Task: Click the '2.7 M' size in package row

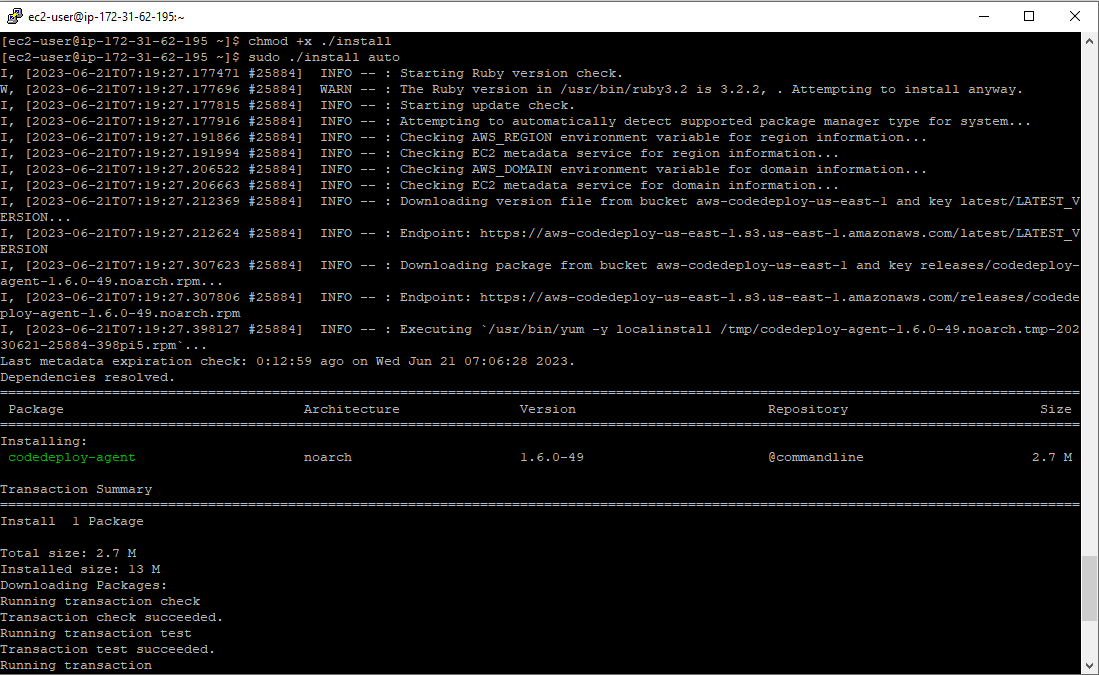Action: click(x=1052, y=458)
